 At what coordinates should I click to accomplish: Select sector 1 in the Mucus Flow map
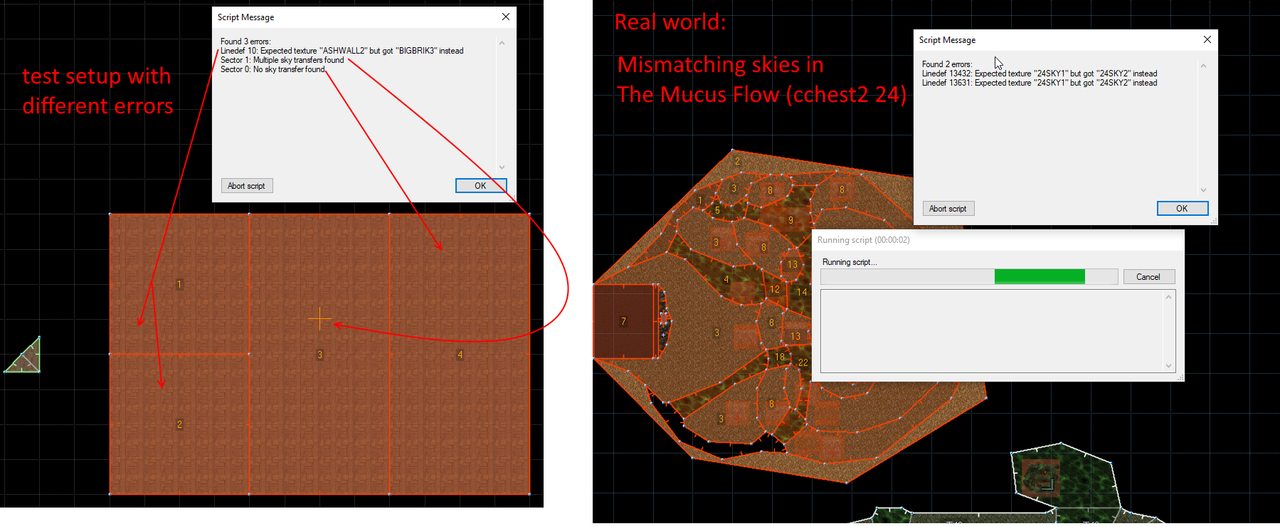point(699,202)
